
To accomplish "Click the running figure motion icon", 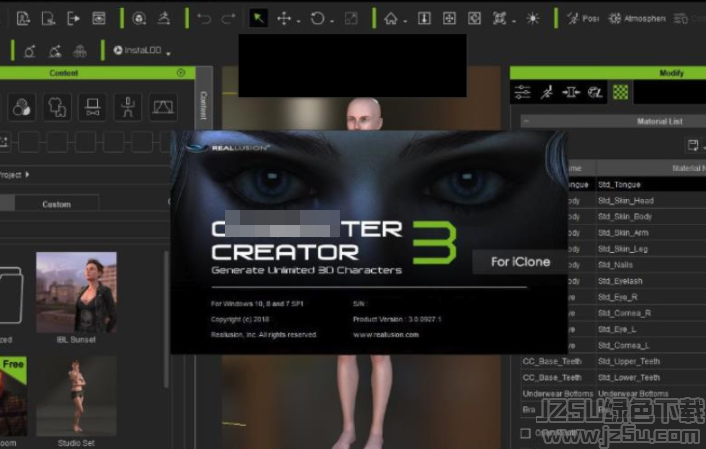I will 163,18.
